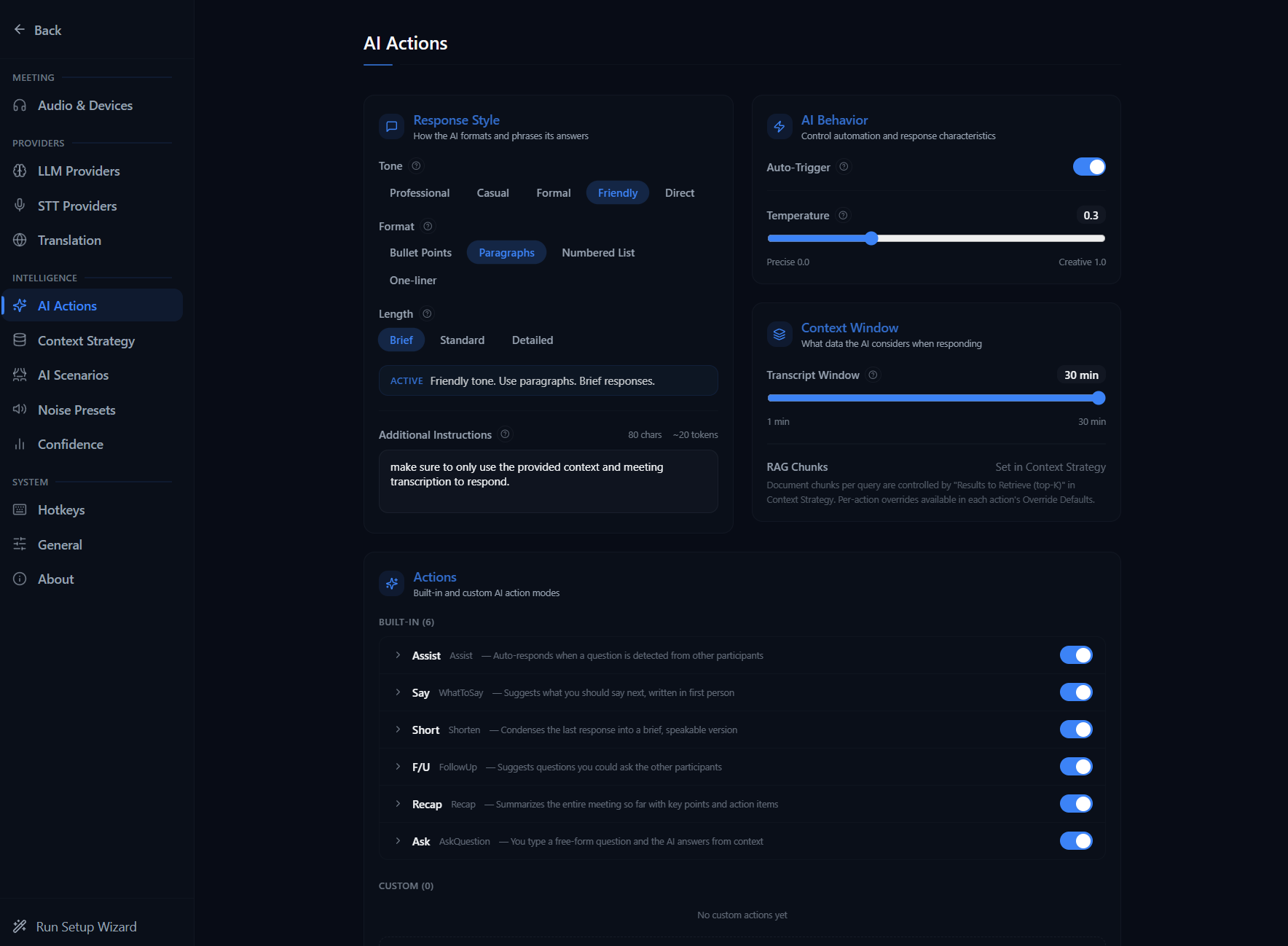This screenshot has height=946, width=1288.
Task: Select the Audio & Devices sidebar icon
Action: 20,105
